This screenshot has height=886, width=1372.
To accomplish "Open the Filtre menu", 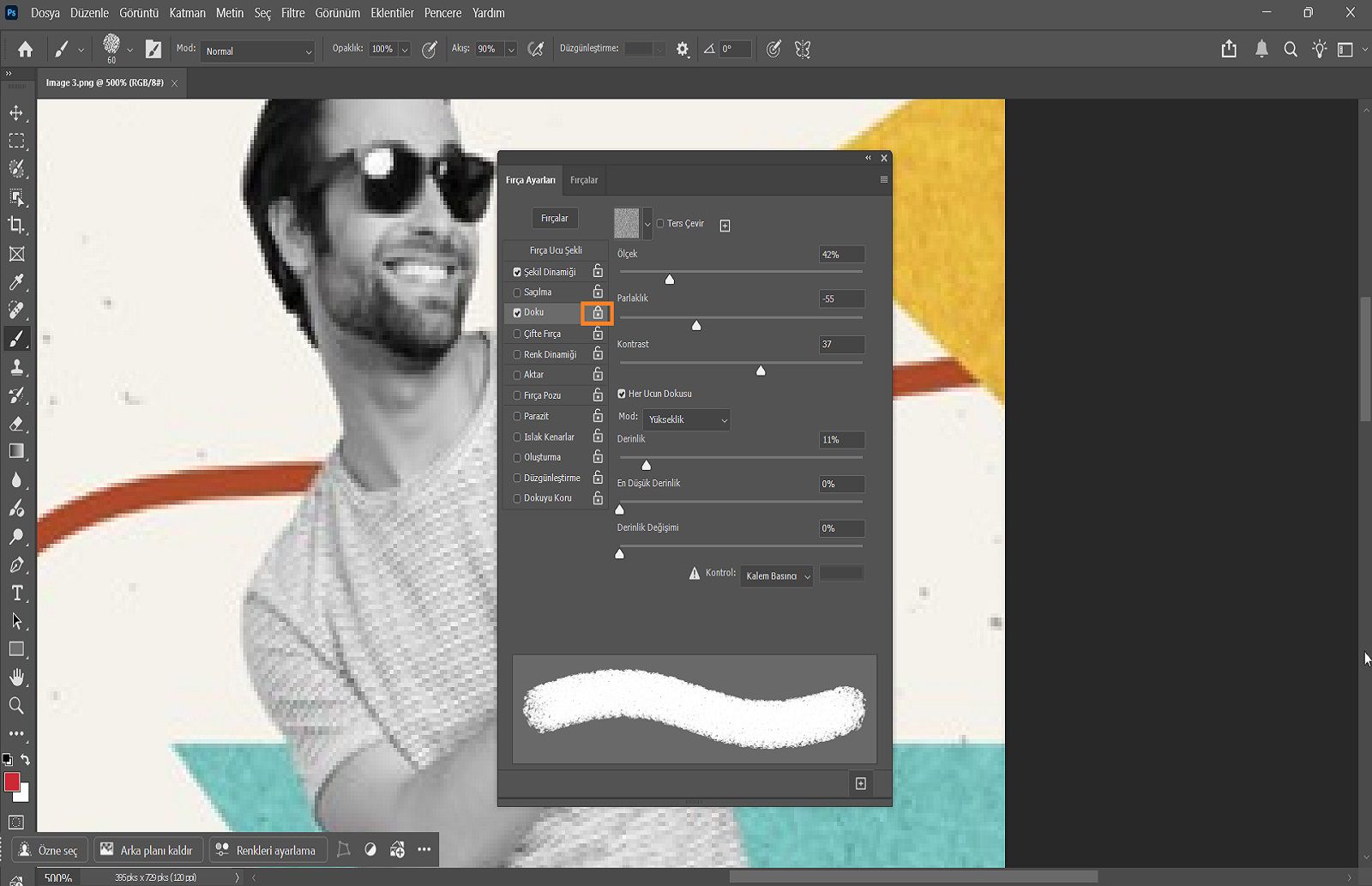I will pyautogui.click(x=292, y=13).
